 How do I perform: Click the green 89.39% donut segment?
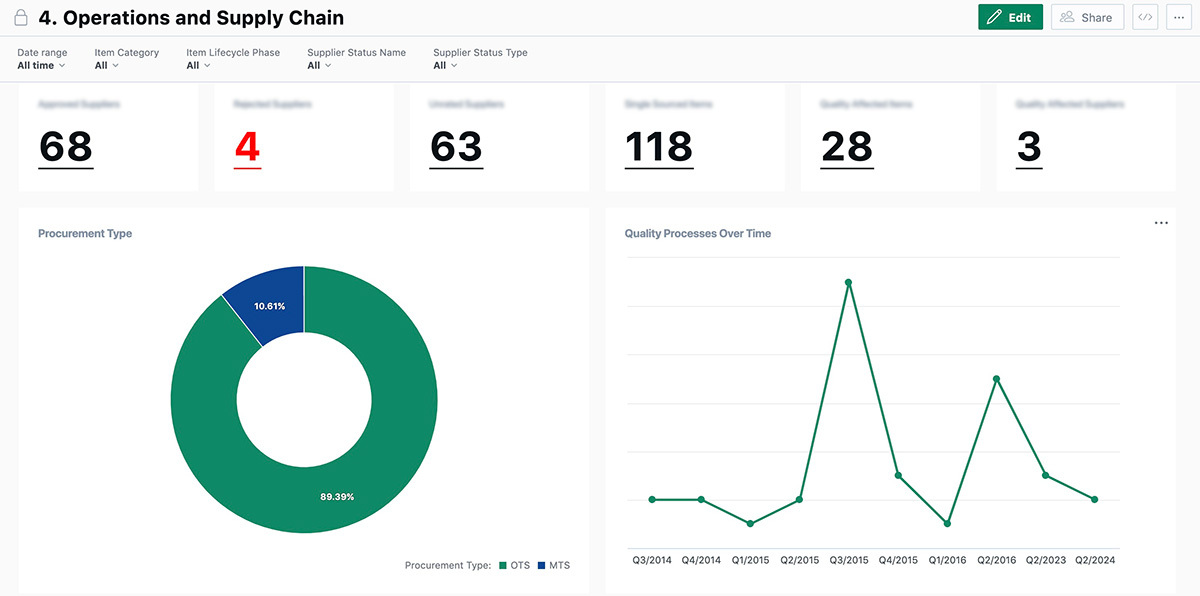pyautogui.click(x=338, y=496)
